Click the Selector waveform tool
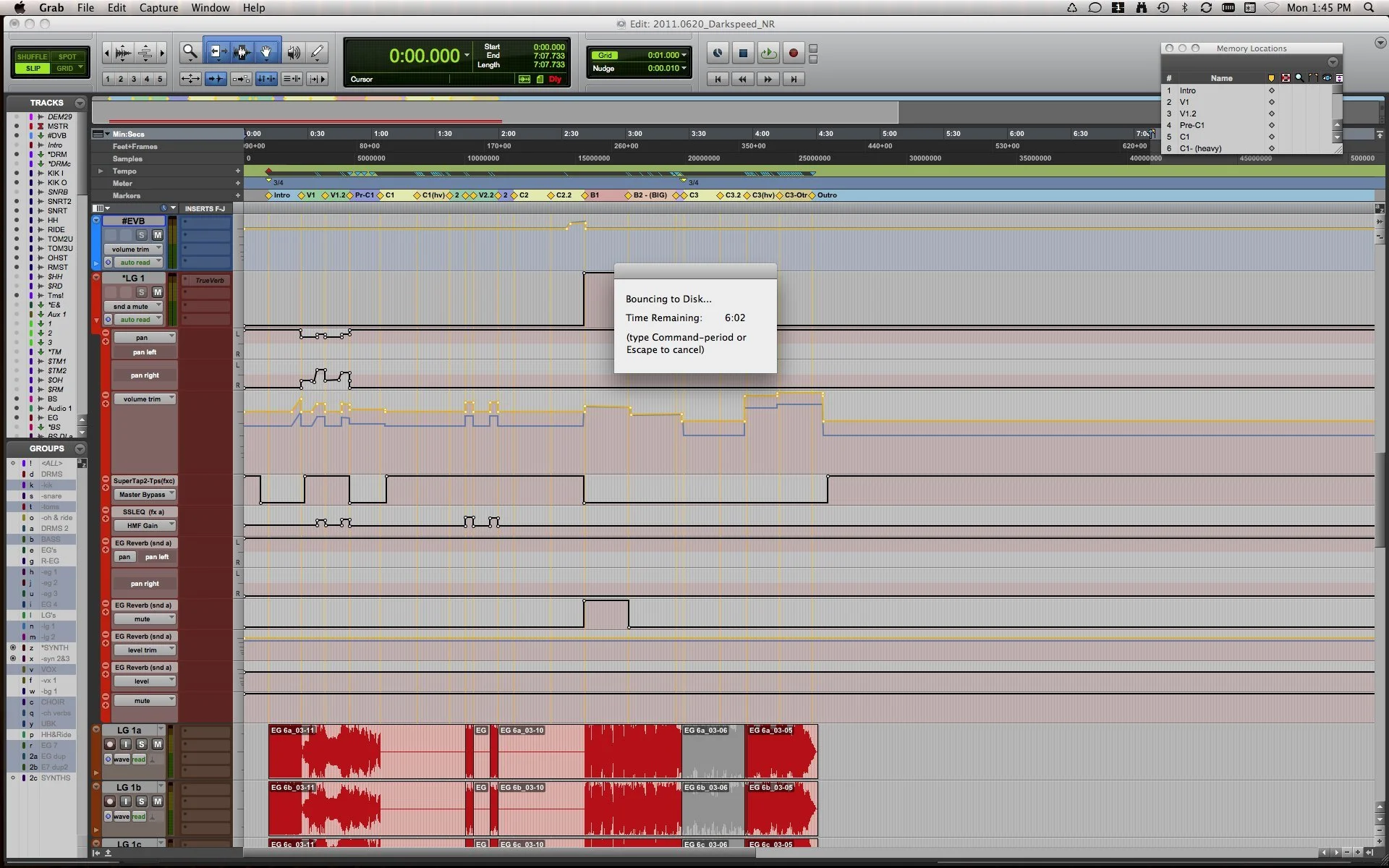Viewport: 1389px width, 868px height. coord(242,52)
